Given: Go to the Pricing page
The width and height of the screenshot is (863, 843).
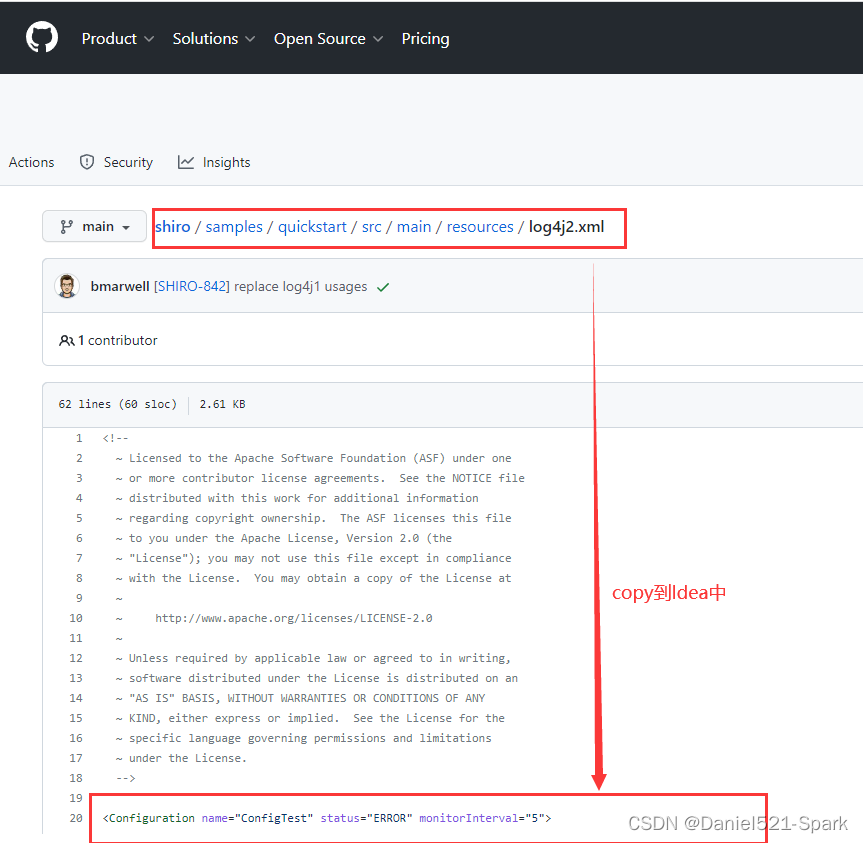Looking at the screenshot, I should (425, 39).
